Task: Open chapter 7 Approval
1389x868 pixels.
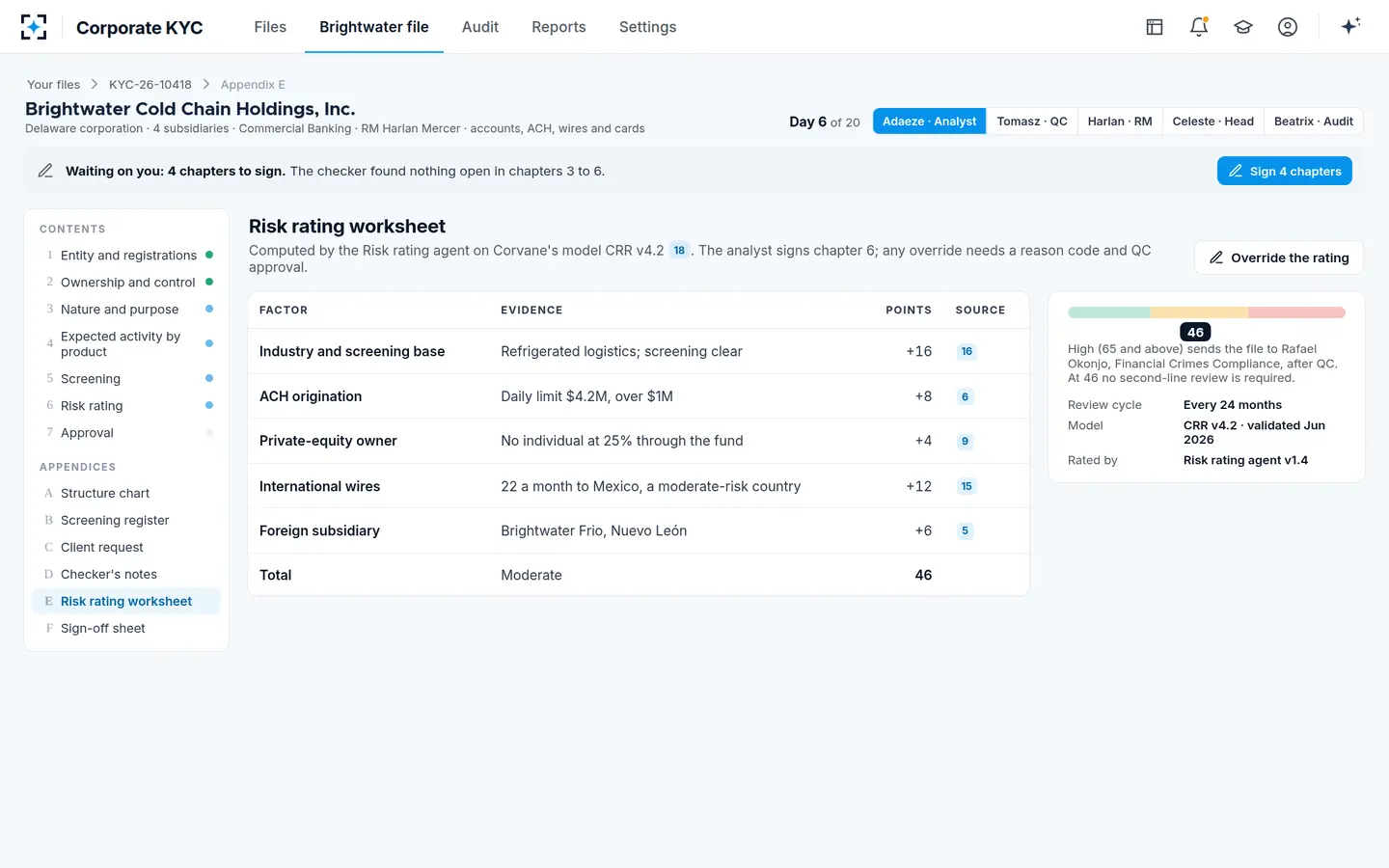Action: 126,433
